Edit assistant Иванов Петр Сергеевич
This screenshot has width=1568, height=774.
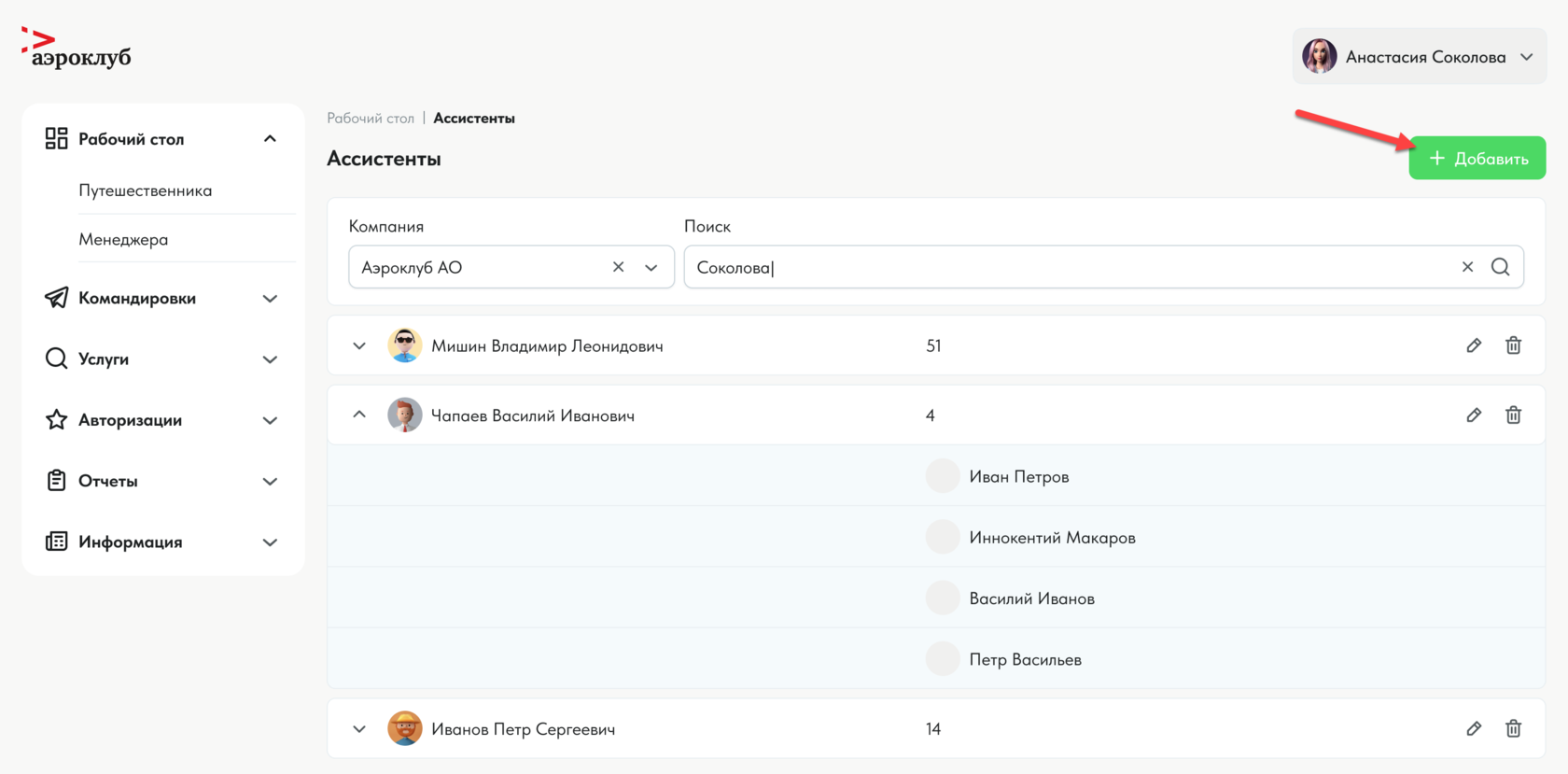tap(1474, 729)
